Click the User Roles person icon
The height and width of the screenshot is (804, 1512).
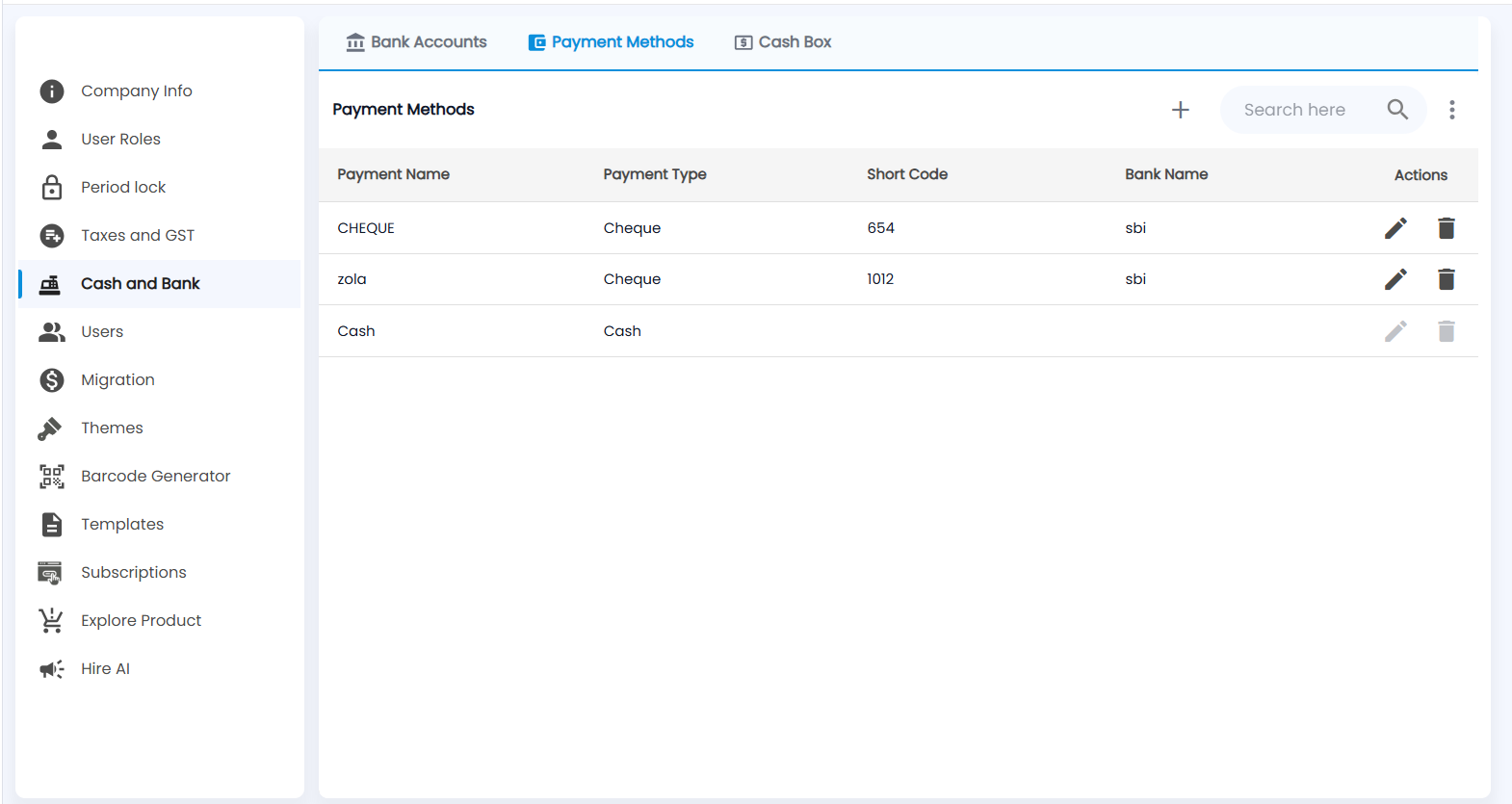[x=52, y=140]
